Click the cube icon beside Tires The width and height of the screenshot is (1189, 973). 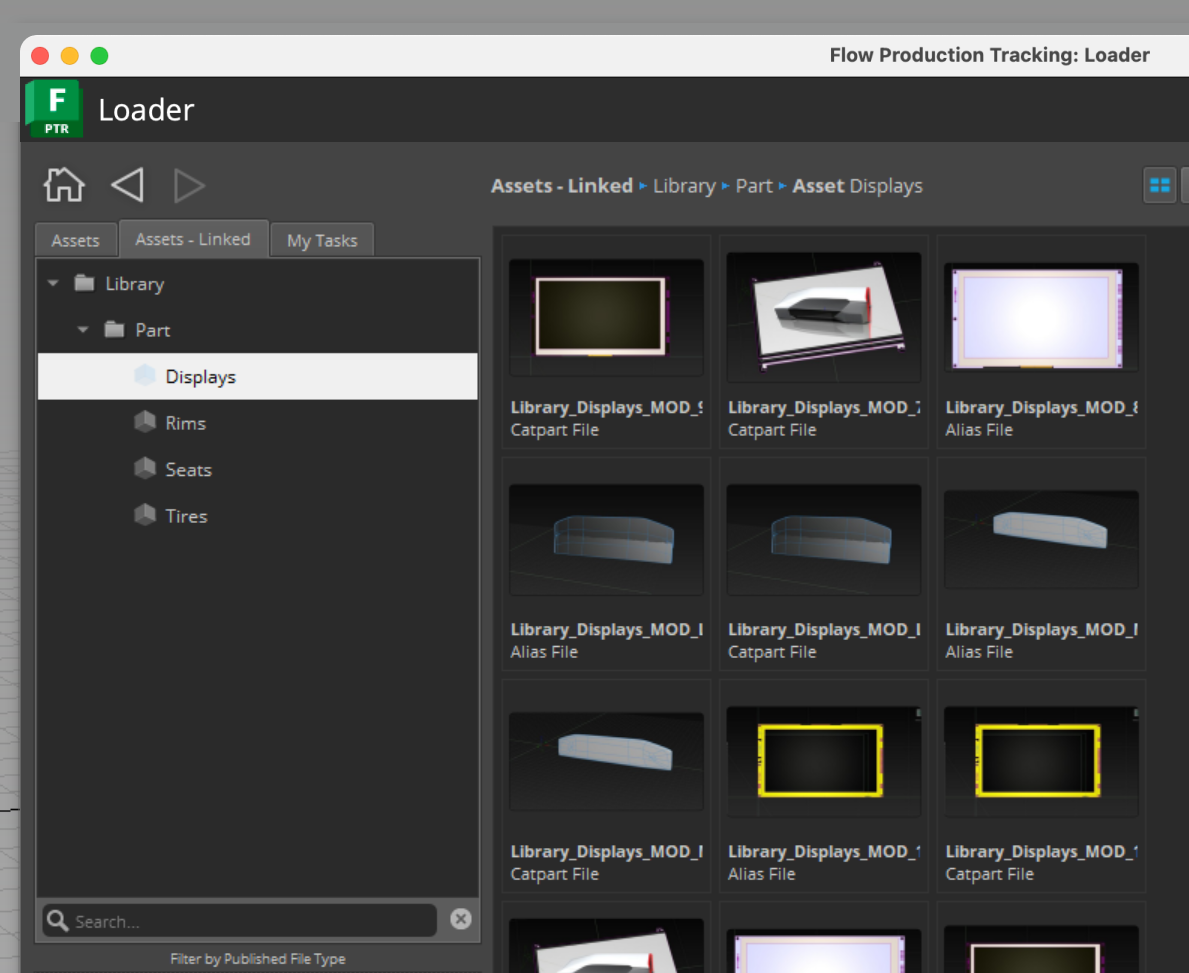coord(145,515)
